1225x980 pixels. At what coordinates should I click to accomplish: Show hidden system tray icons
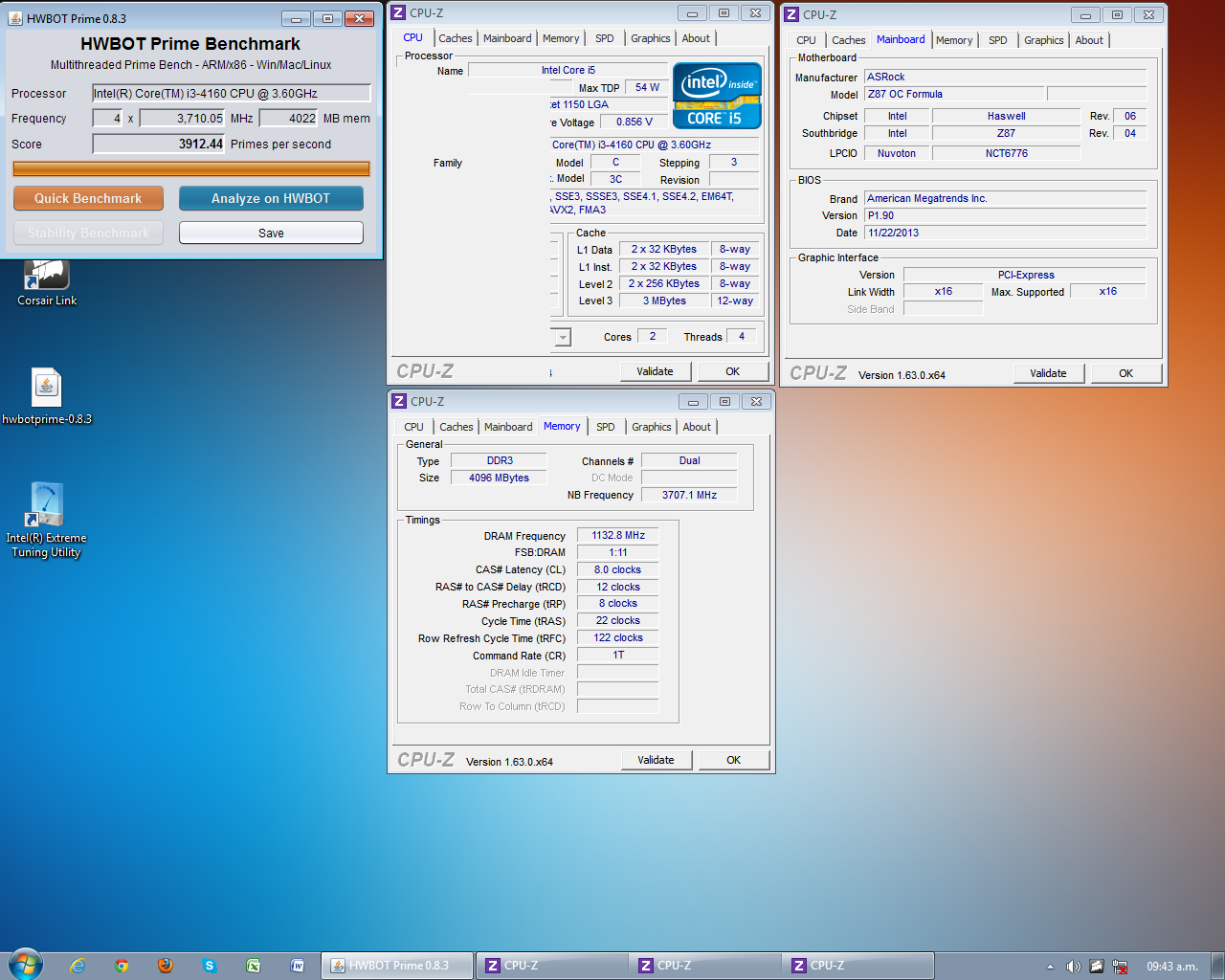click(x=1050, y=967)
